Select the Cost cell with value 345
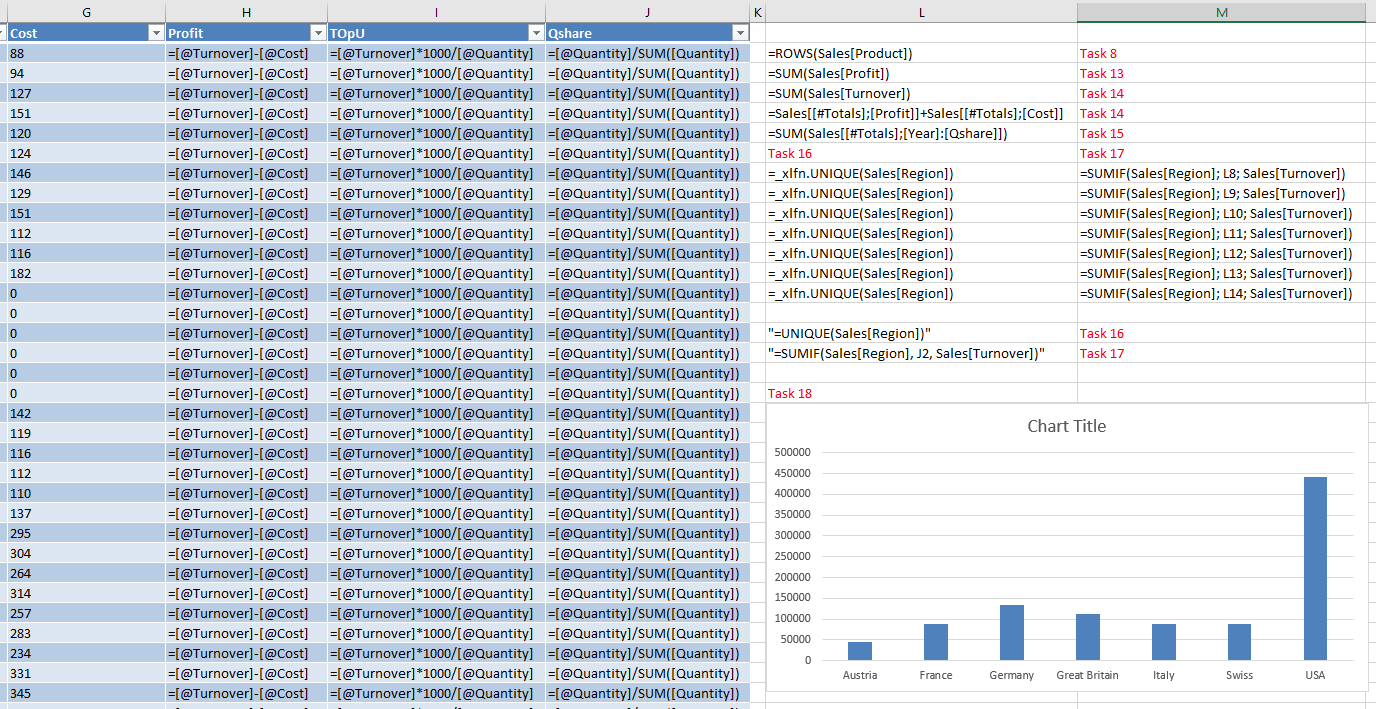Image resolution: width=1376 pixels, height=709 pixels. click(86, 693)
